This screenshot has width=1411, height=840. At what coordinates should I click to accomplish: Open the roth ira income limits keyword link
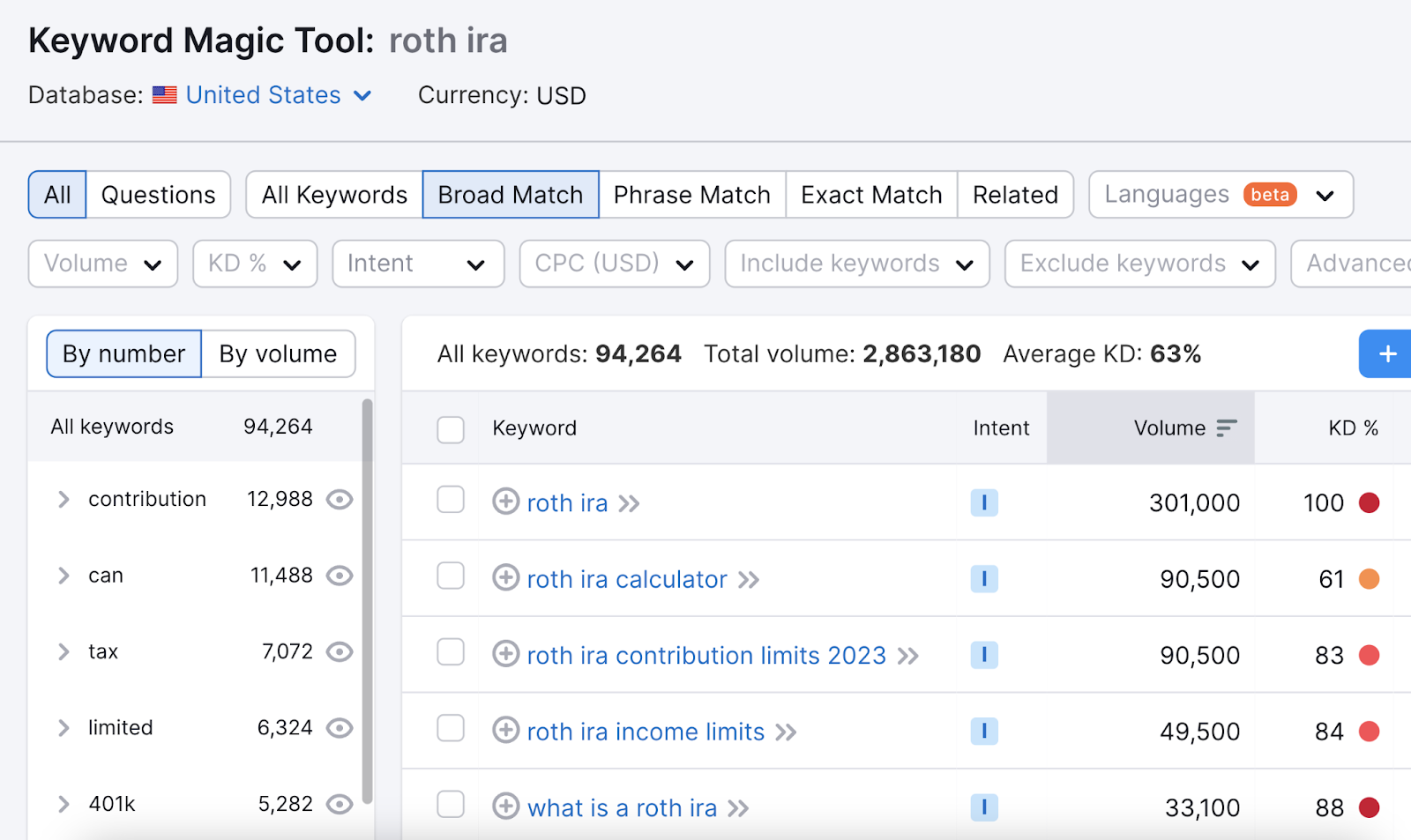(x=646, y=732)
